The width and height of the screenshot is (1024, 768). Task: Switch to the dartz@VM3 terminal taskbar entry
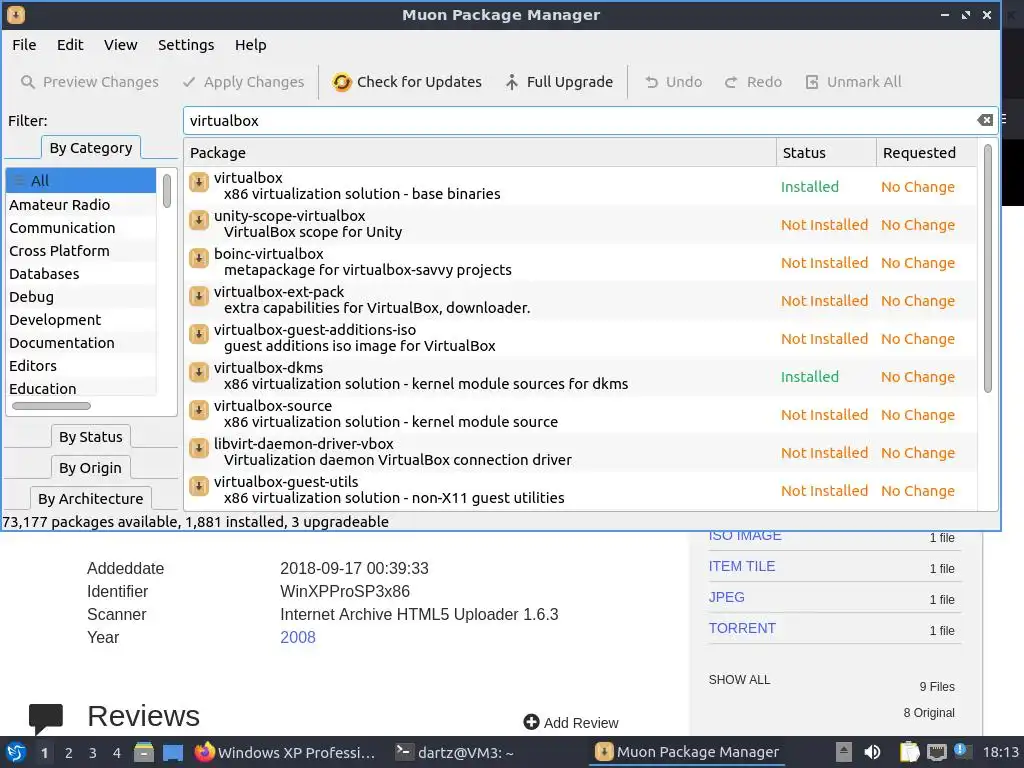pos(456,752)
